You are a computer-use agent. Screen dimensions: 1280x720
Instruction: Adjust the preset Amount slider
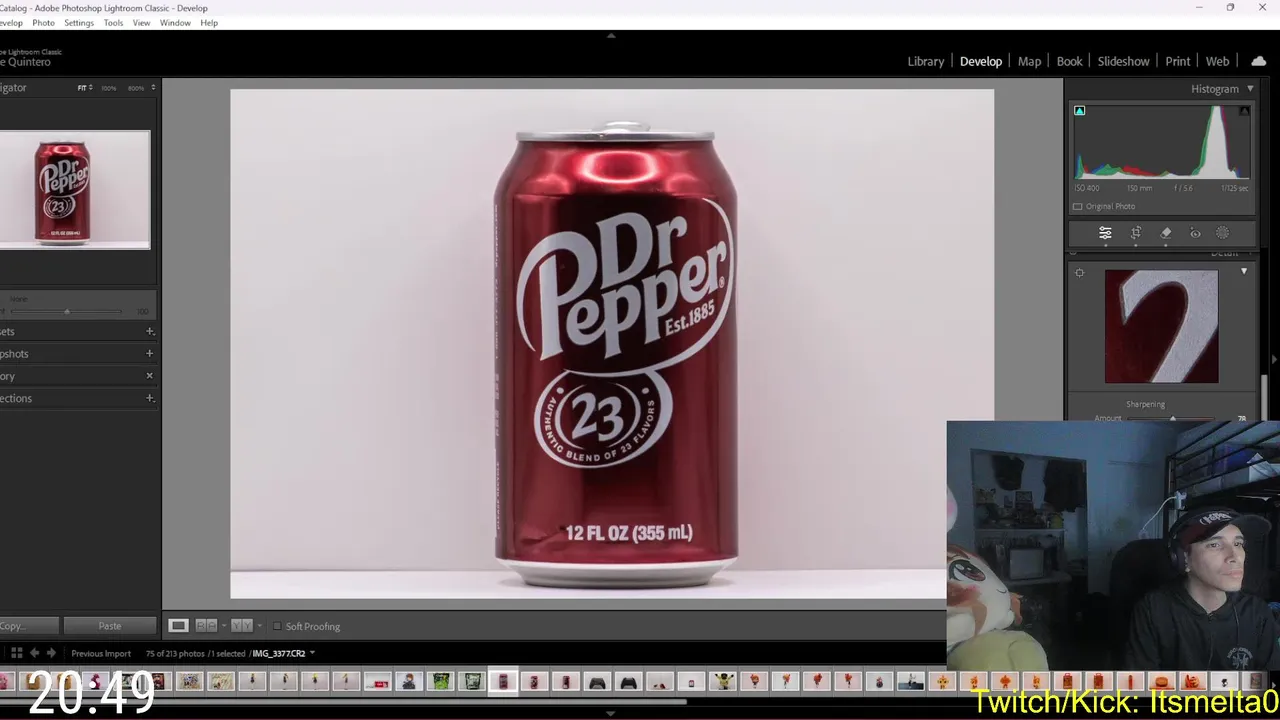[67, 312]
